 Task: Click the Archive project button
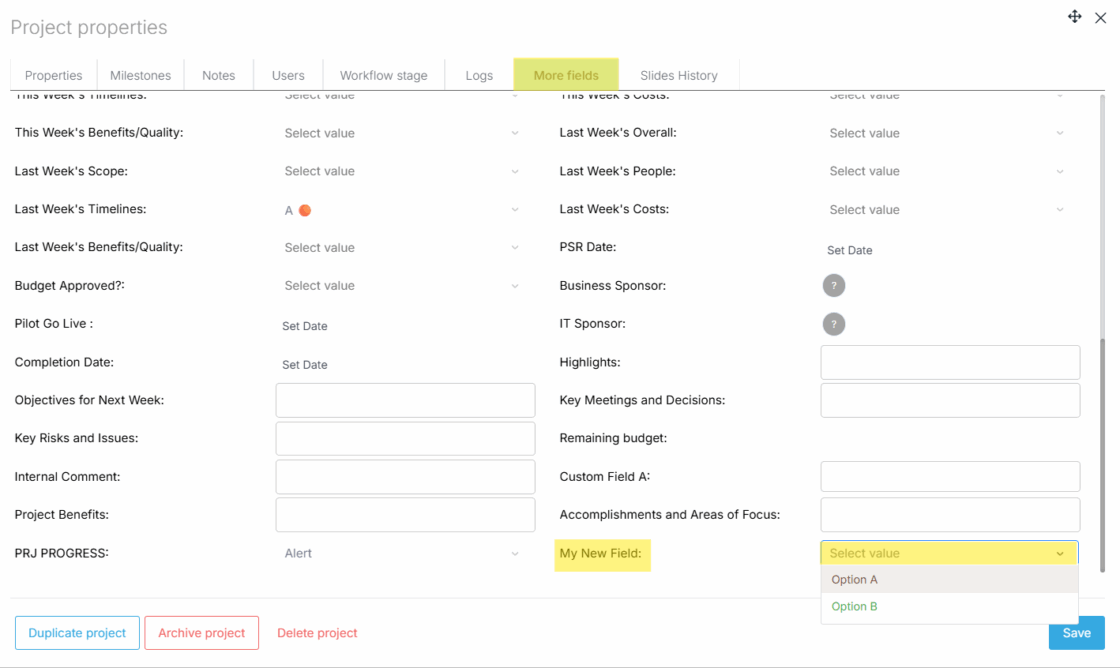202,633
